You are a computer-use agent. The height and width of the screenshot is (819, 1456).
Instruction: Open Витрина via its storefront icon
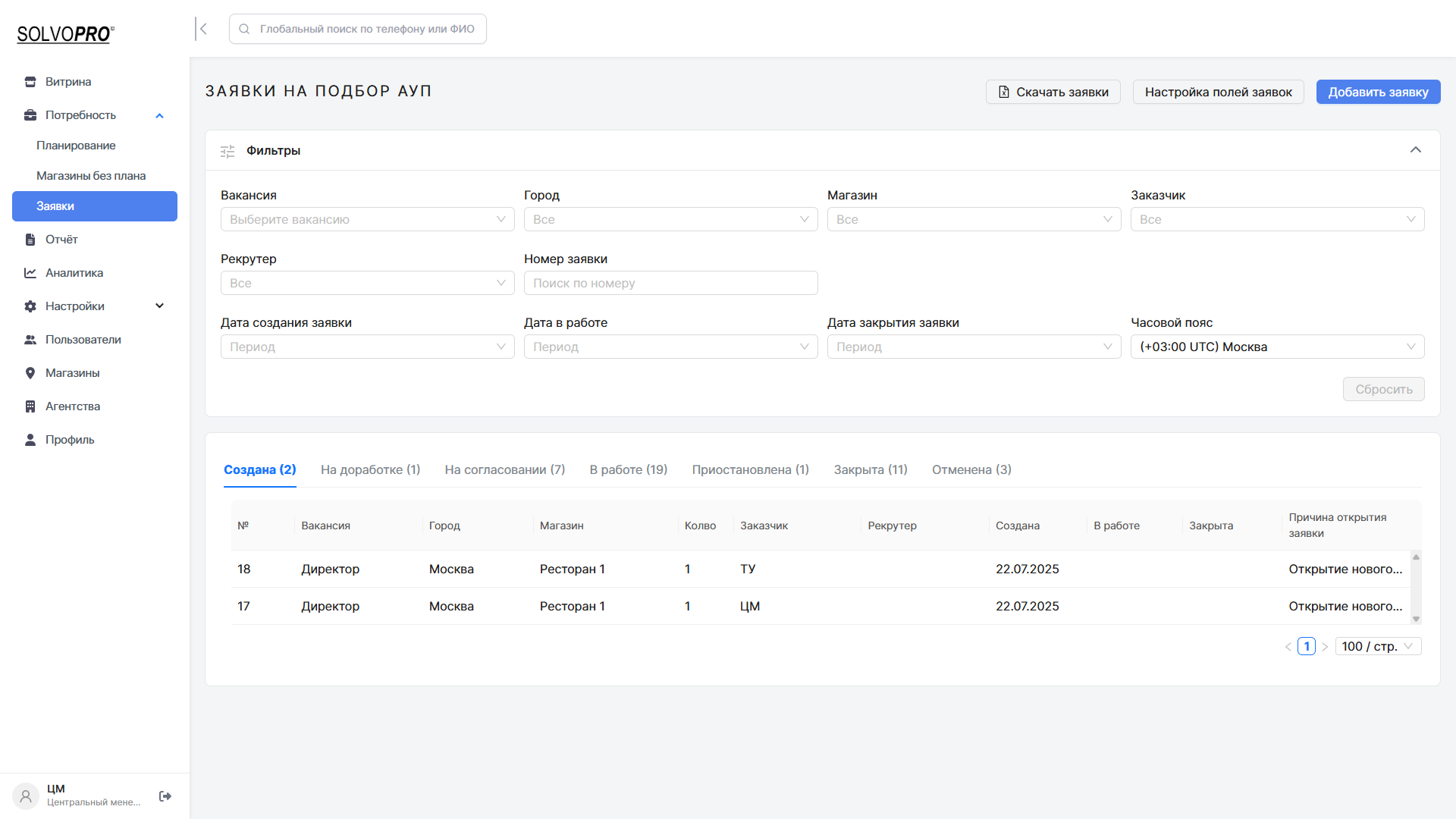[x=30, y=82]
